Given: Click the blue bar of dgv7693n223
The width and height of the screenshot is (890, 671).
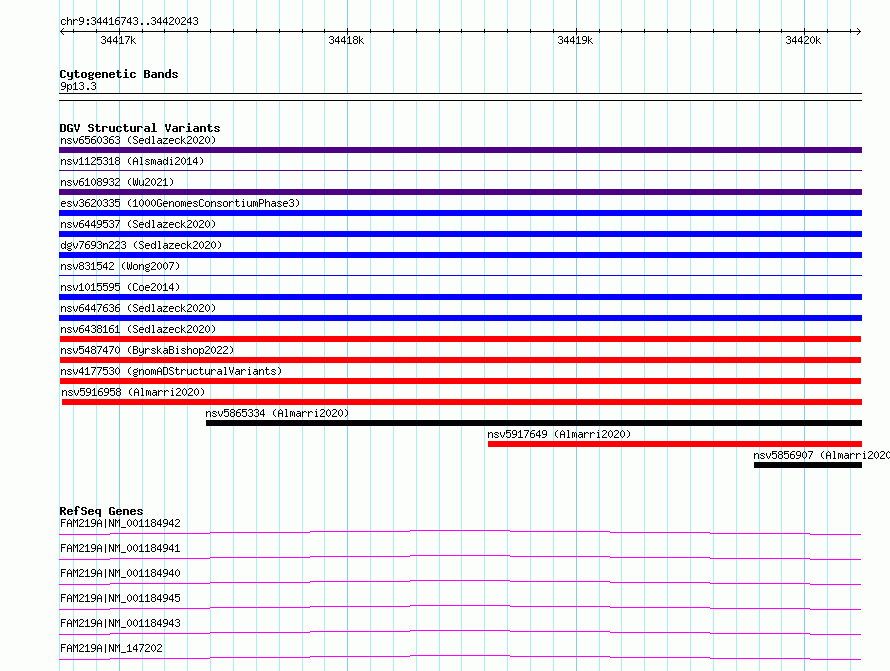Looking at the screenshot, I should [460, 255].
